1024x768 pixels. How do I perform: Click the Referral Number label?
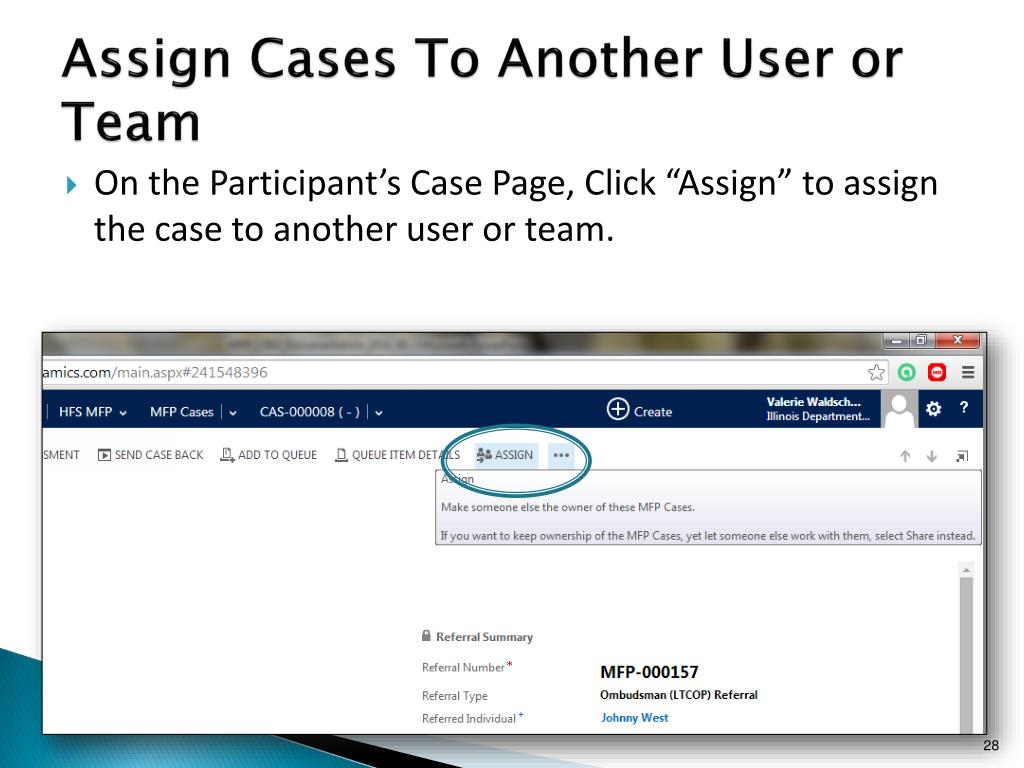click(x=463, y=667)
